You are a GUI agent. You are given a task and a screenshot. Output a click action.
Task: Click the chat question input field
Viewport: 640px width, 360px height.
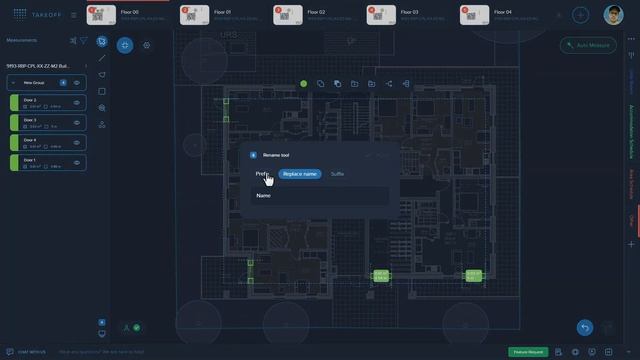pyautogui.click(x=101, y=352)
